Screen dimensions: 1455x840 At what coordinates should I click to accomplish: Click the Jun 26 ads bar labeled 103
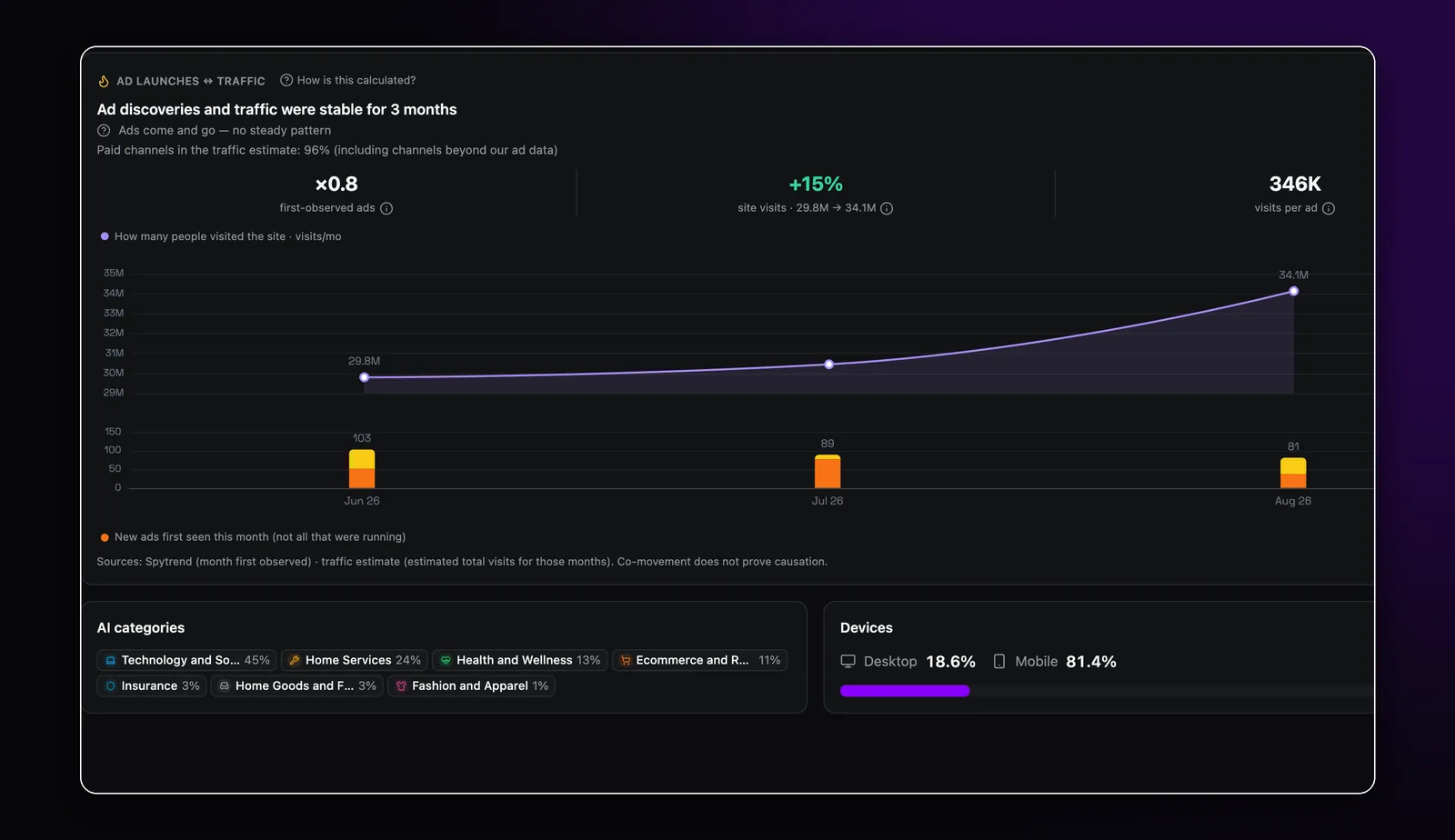[x=362, y=469]
